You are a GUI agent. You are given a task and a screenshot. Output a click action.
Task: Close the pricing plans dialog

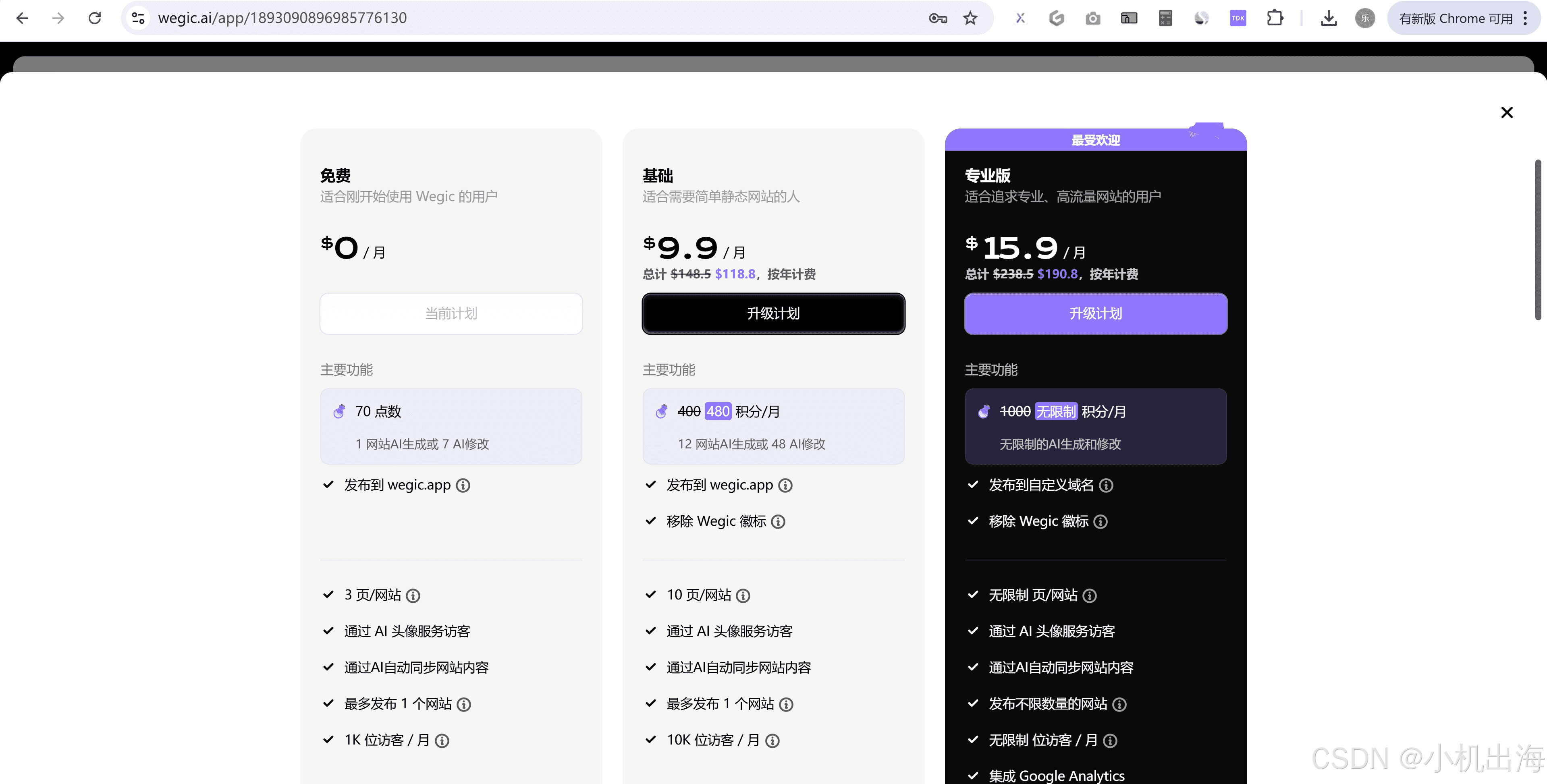tap(1507, 112)
